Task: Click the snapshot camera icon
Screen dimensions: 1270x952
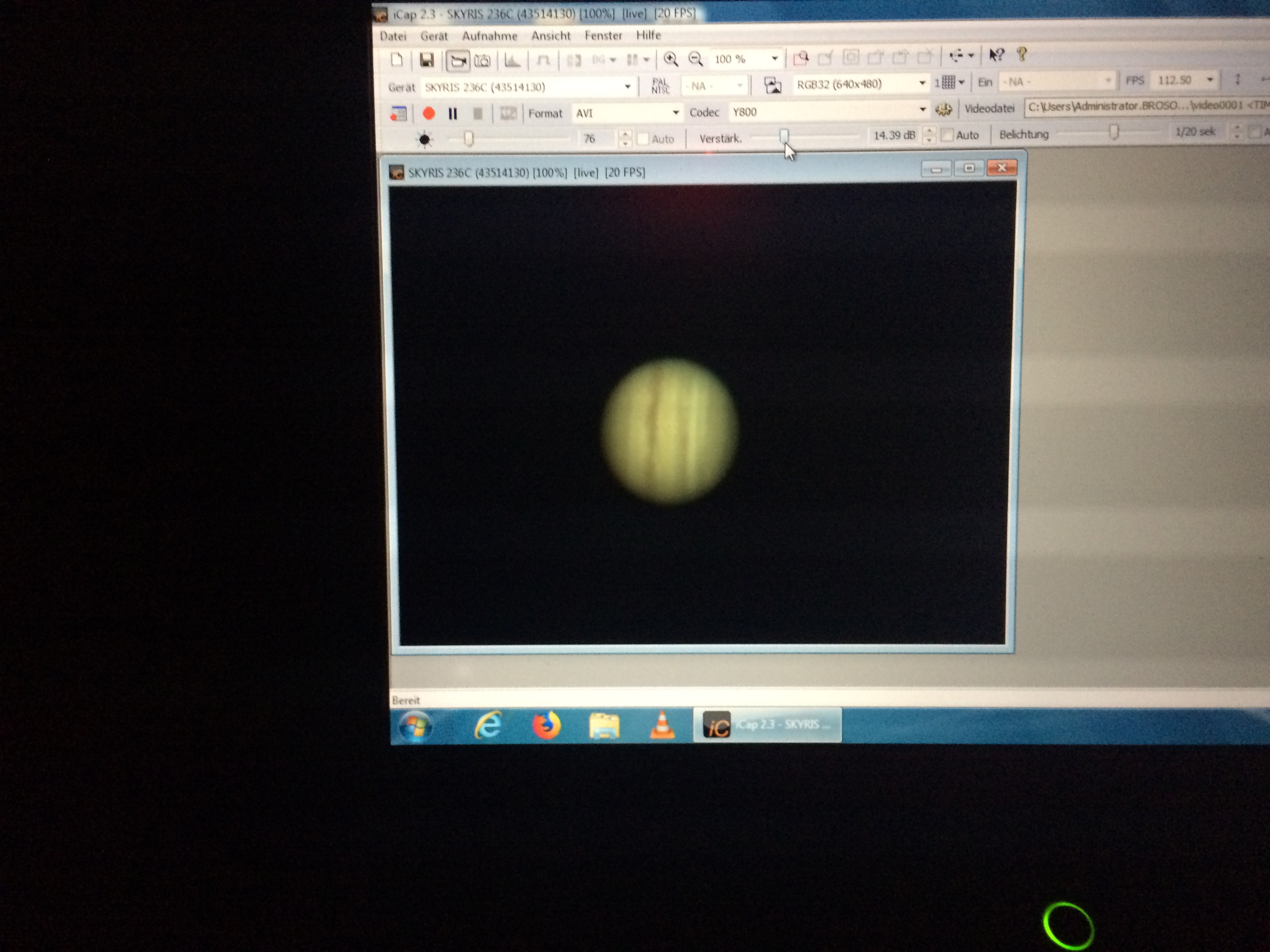Action: coord(483,61)
